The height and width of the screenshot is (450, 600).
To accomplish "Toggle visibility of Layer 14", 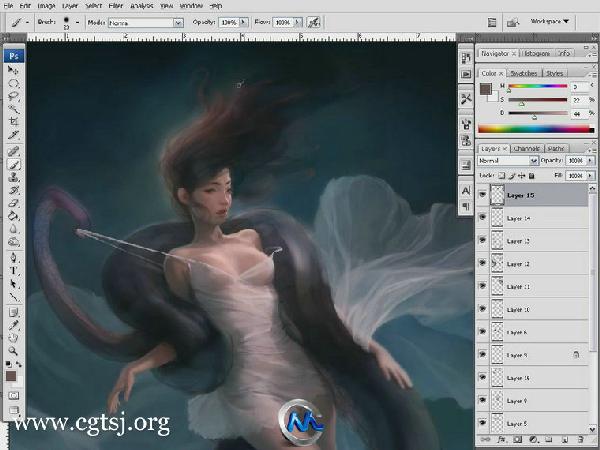I will [x=485, y=218].
